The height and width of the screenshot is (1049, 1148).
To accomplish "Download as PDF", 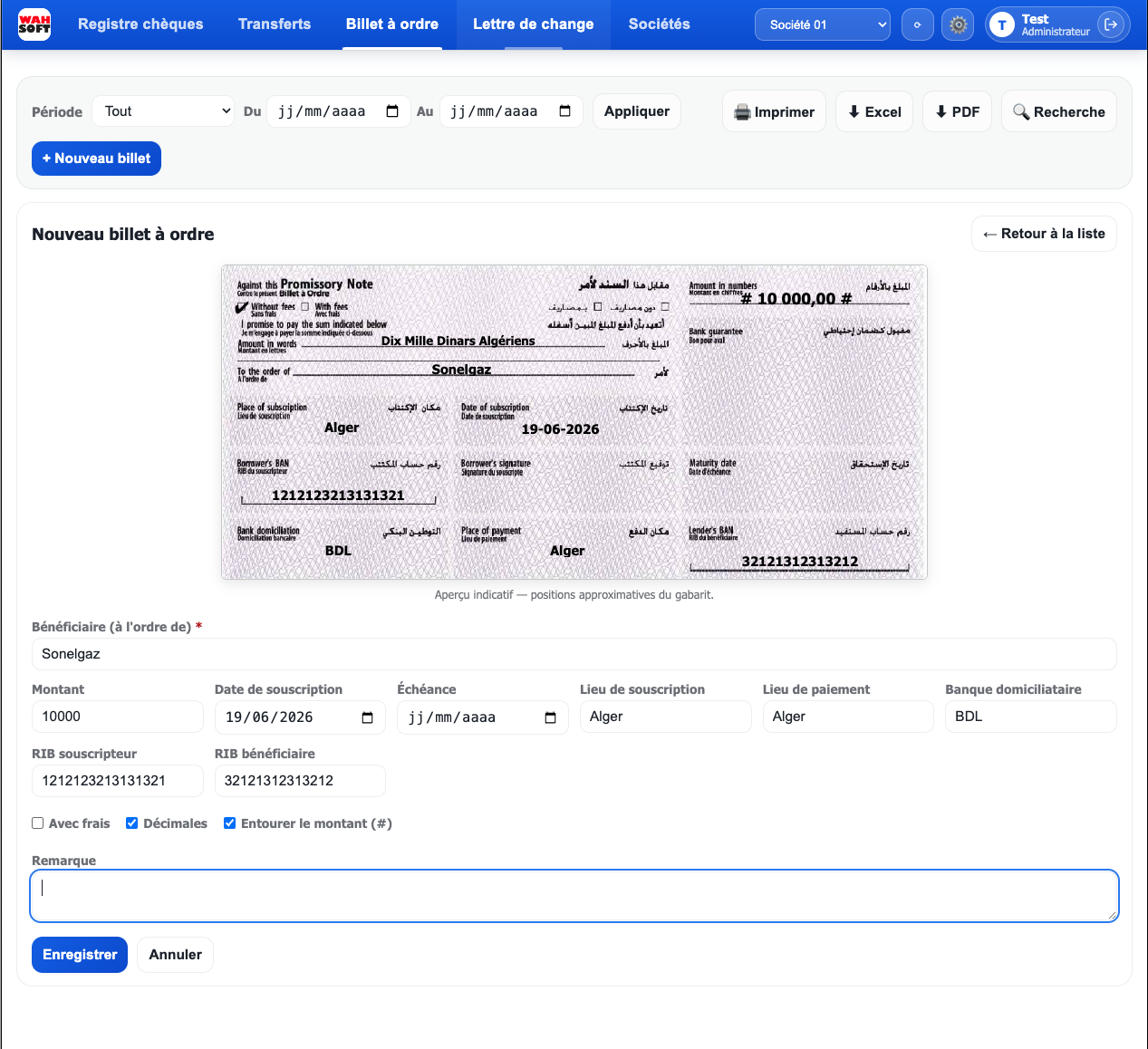I will [957, 111].
